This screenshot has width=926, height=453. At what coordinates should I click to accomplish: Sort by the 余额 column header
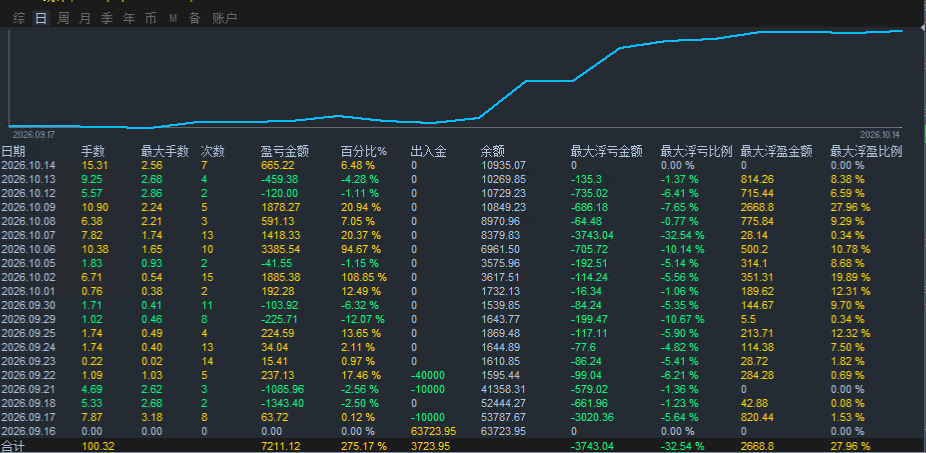(493, 152)
